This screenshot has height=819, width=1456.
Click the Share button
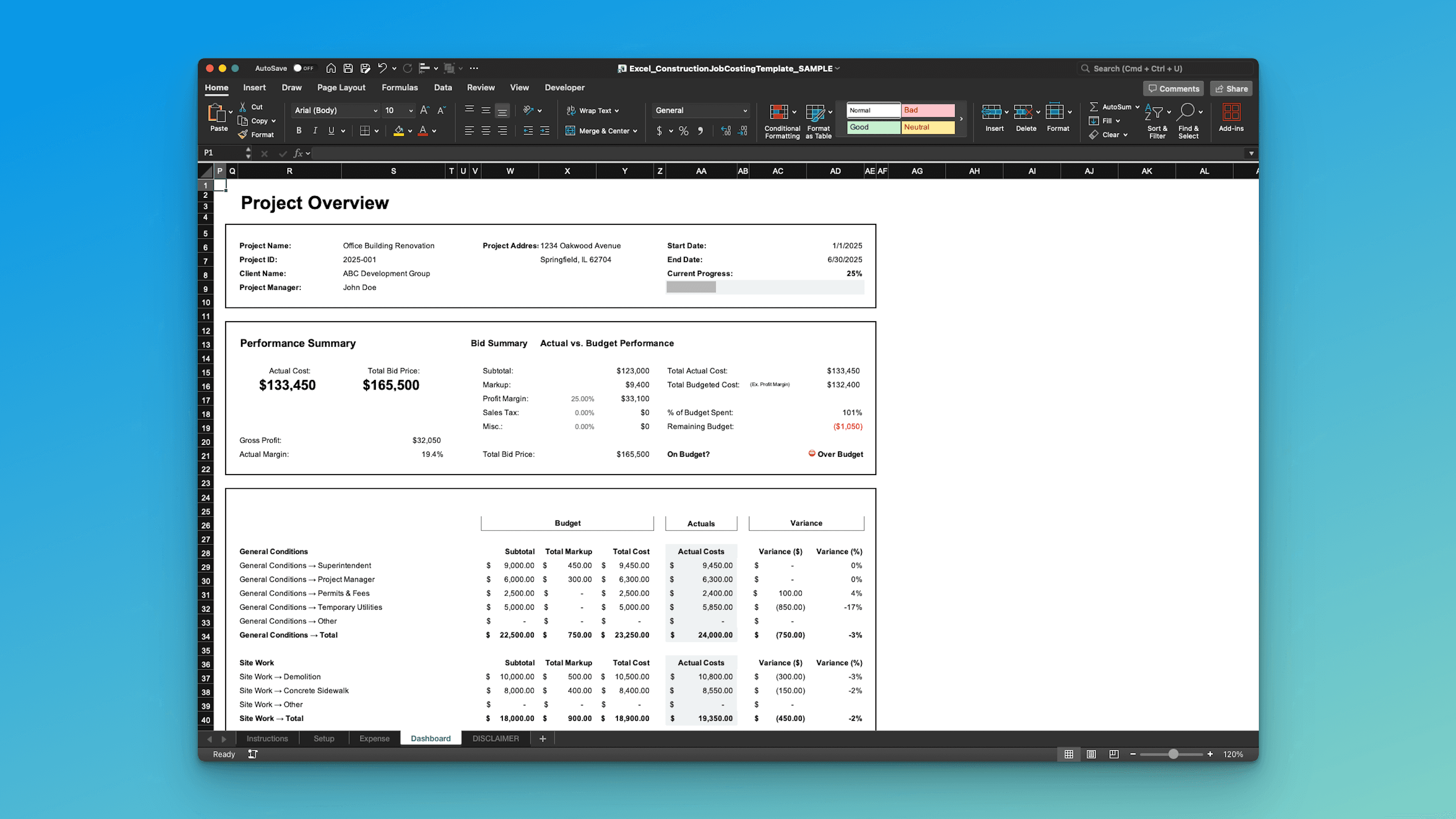tap(1231, 88)
